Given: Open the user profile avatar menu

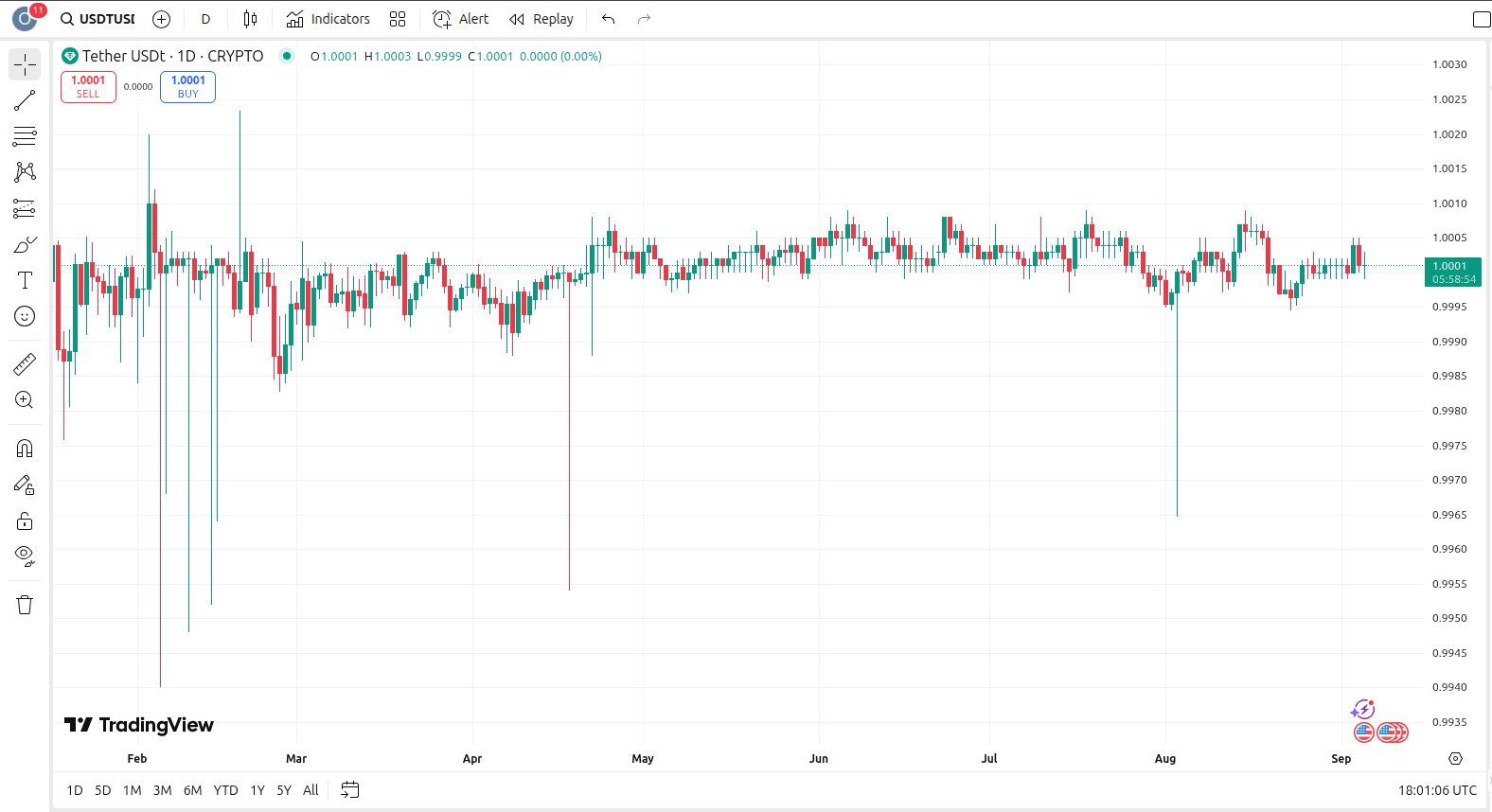Looking at the screenshot, I should tap(25, 19).
